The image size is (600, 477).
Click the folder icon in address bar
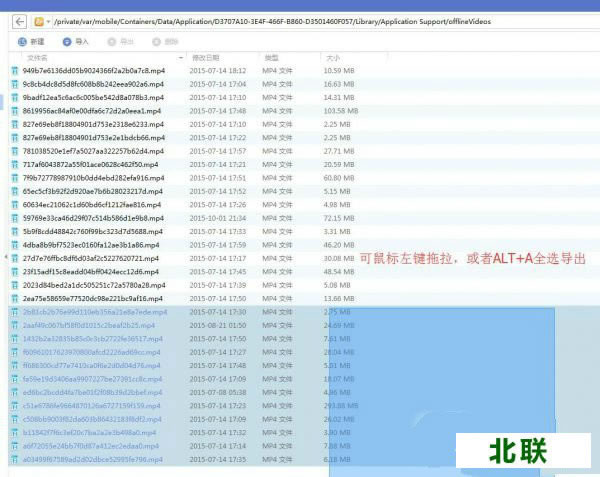[x=38, y=19]
